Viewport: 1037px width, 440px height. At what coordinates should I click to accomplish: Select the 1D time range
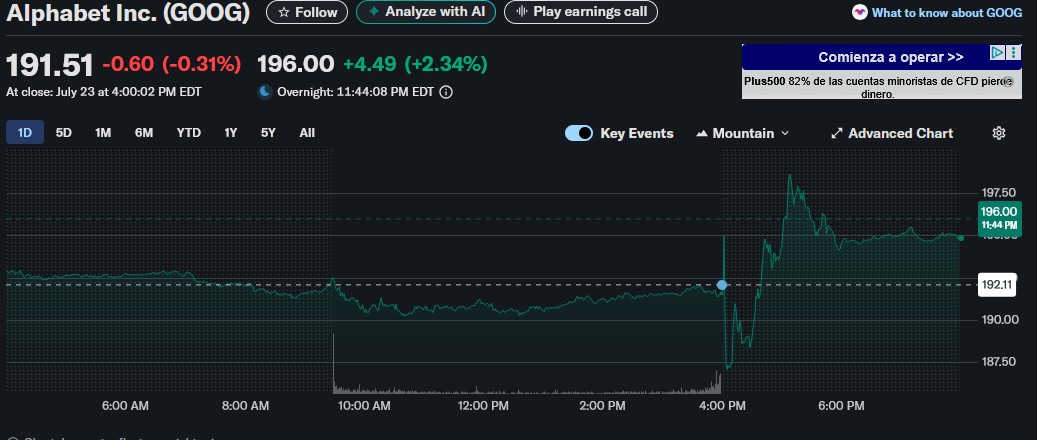(x=25, y=132)
